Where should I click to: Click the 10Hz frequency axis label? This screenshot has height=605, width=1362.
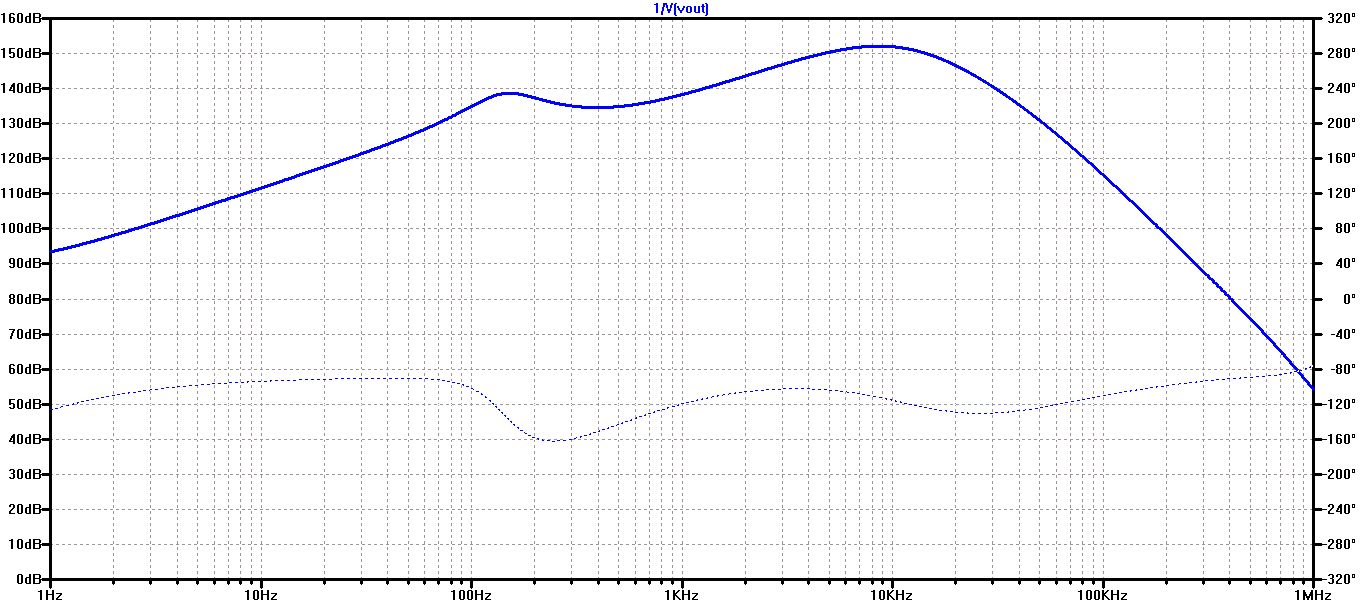[260, 595]
